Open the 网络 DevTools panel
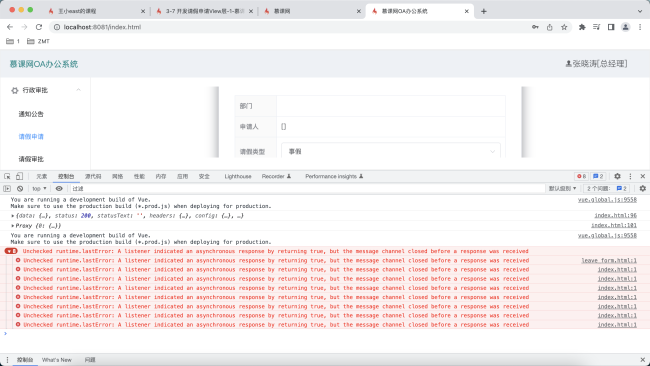The height and width of the screenshot is (366, 650). 117,176
